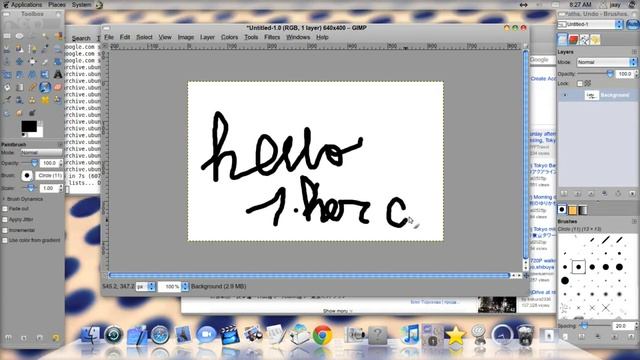Image resolution: width=640 pixels, height=360 pixels.
Task: Open the Layers Mode Normal dropdown
Action: click(606, 62)
